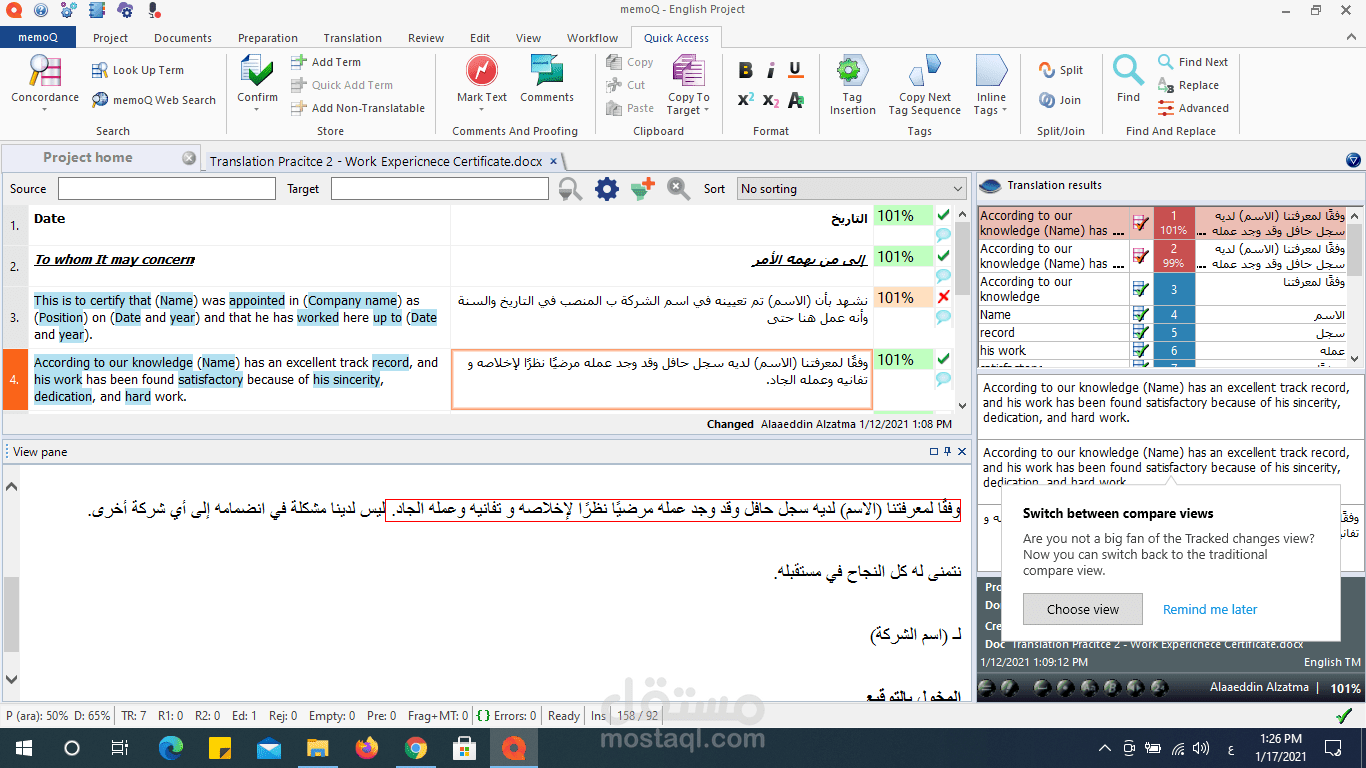Join segments with the Join tool
Viewport: 1366px width, 768px height.
tap(1060, 100)
